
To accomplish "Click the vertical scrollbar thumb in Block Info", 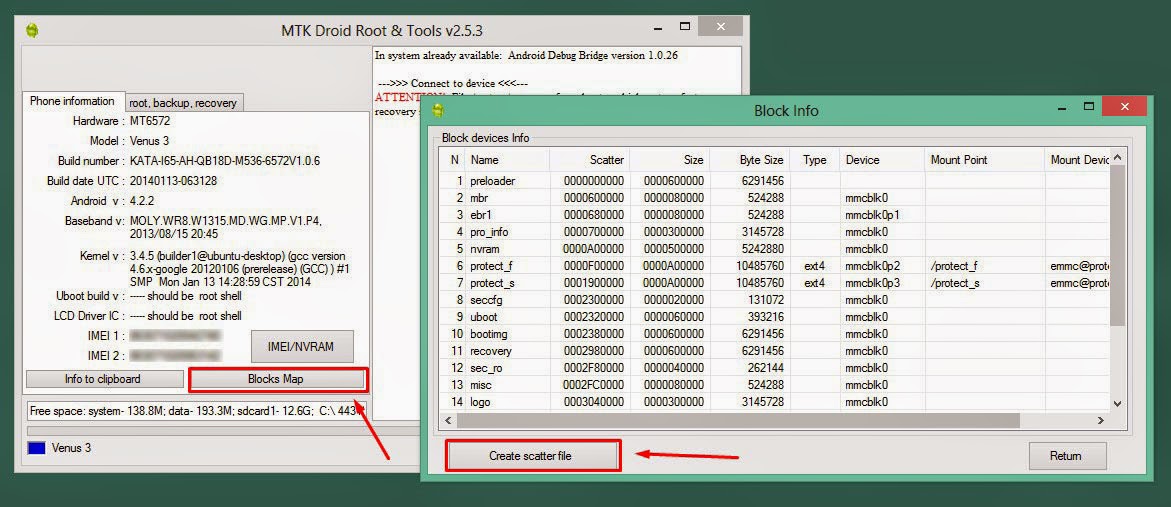I will tap(1117, 246).
